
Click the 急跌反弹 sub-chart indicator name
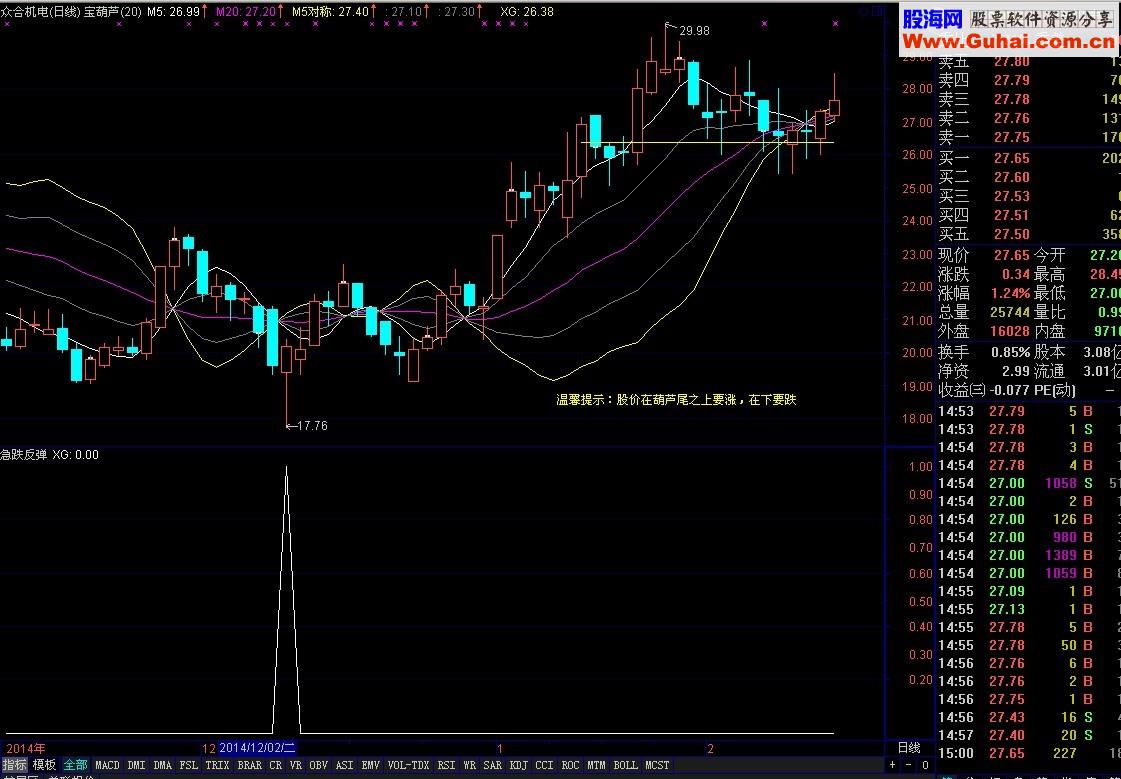[x=24, y=455]
